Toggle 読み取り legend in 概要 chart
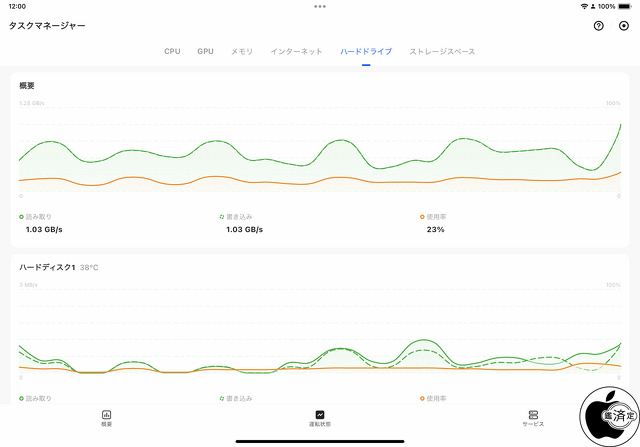The image size is (640, 447). pyautogui.click(x=38, y=216)
